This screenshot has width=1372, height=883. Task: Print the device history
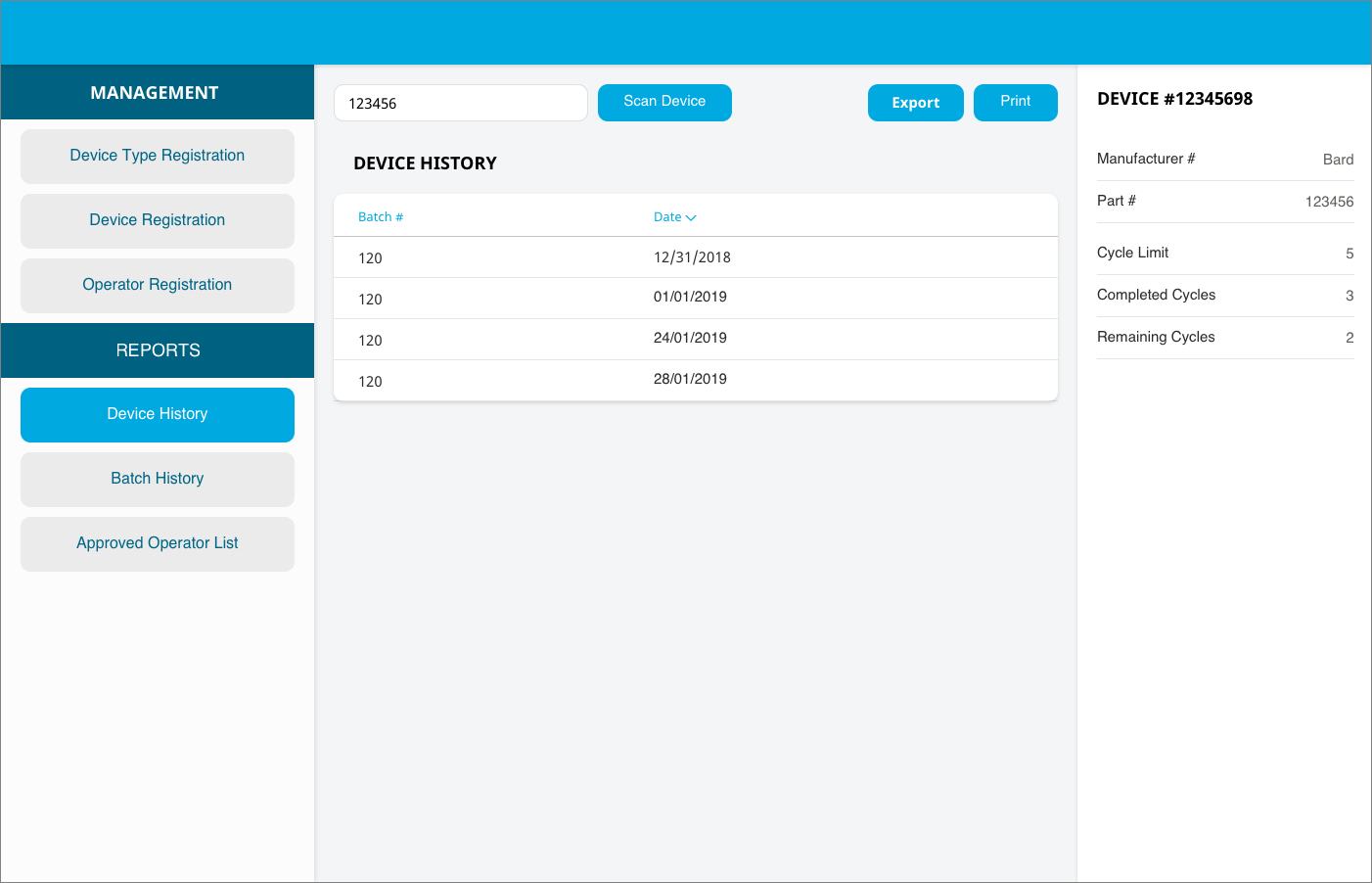coord(1015,102)
